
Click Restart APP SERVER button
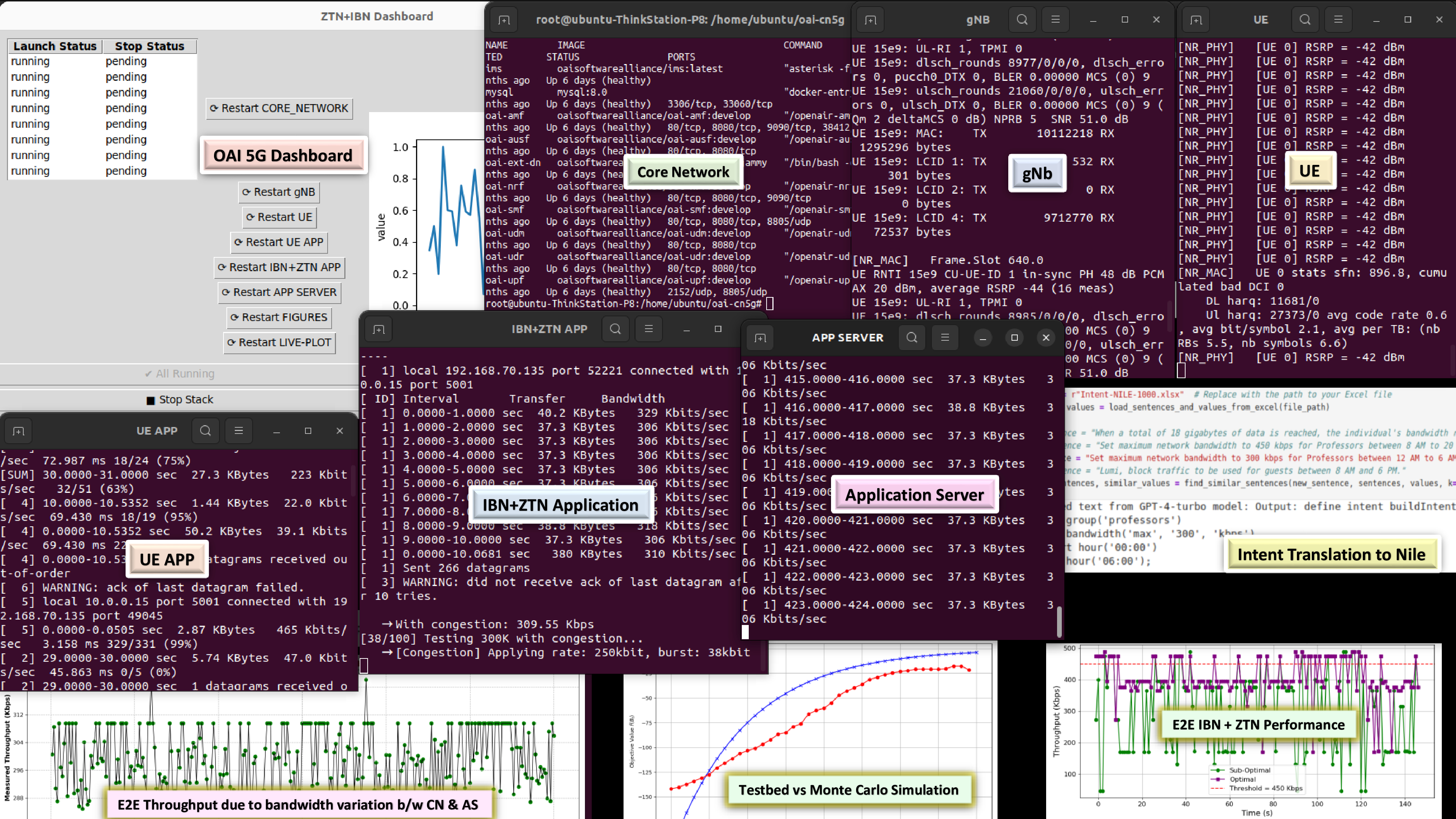click(279, 292)
